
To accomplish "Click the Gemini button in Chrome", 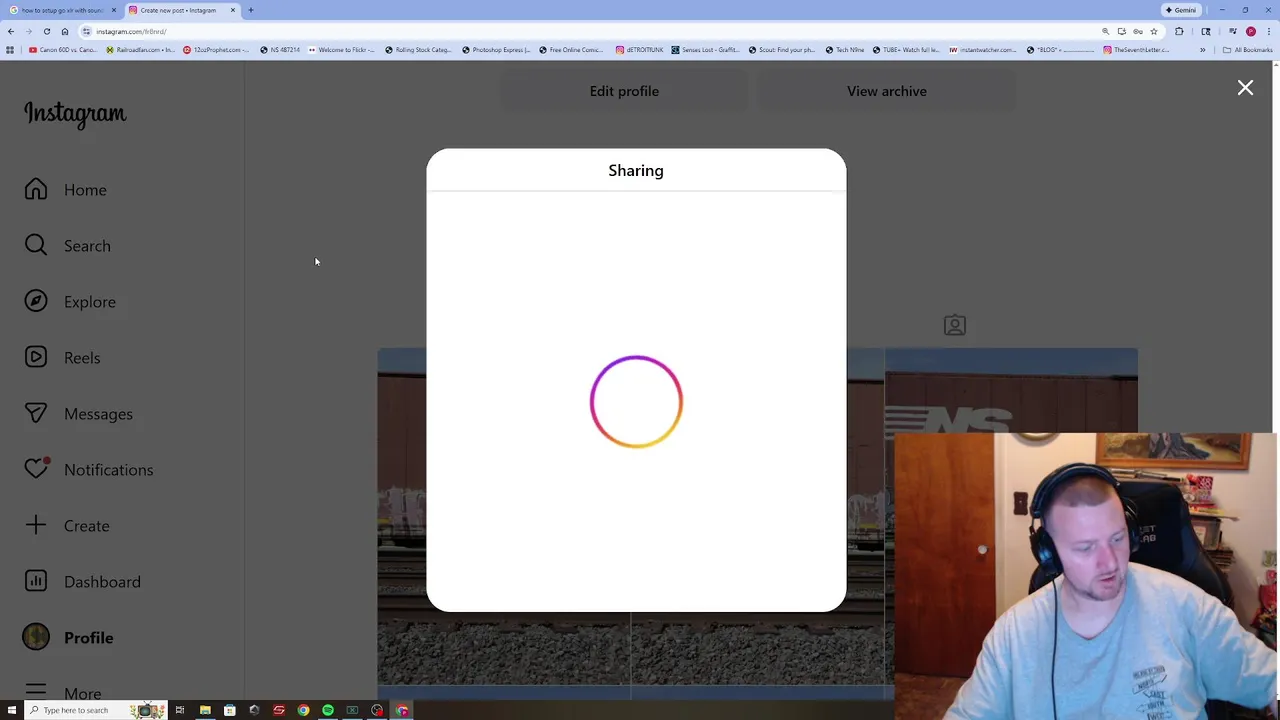I will tap(1181, 10).
